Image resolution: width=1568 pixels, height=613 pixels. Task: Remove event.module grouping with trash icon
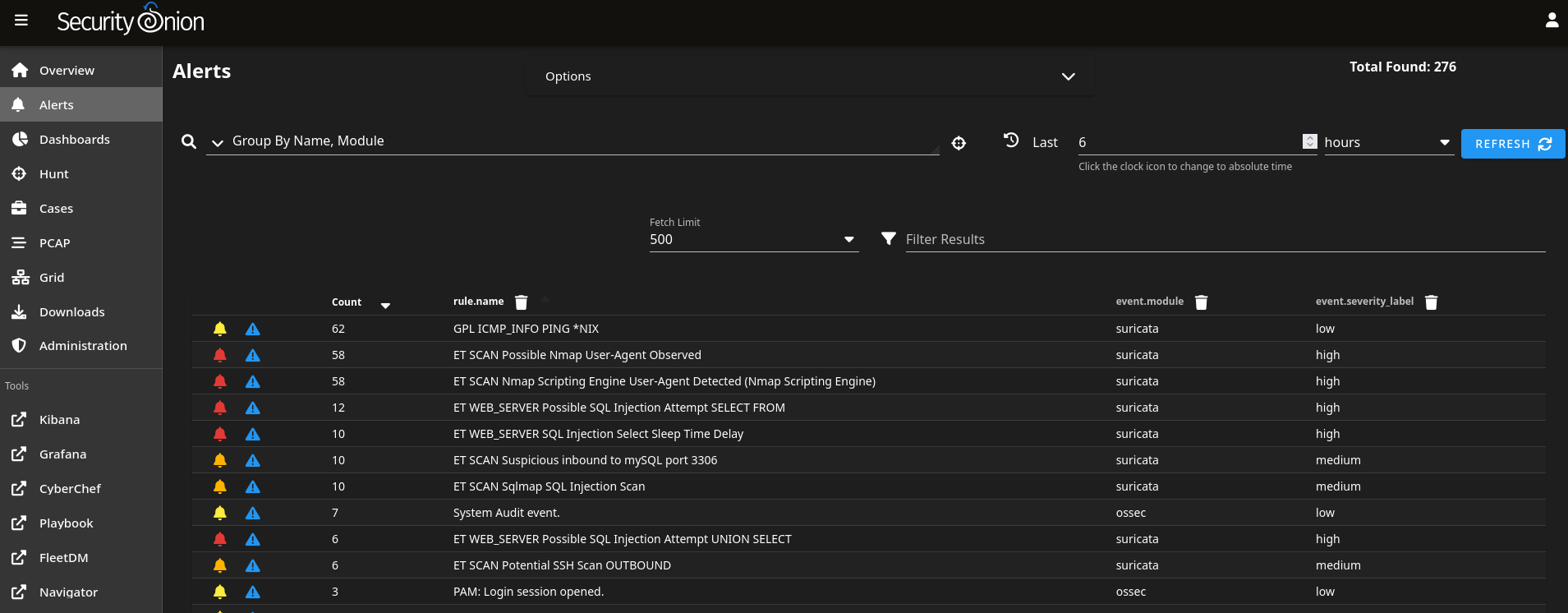click(1201, 302)
